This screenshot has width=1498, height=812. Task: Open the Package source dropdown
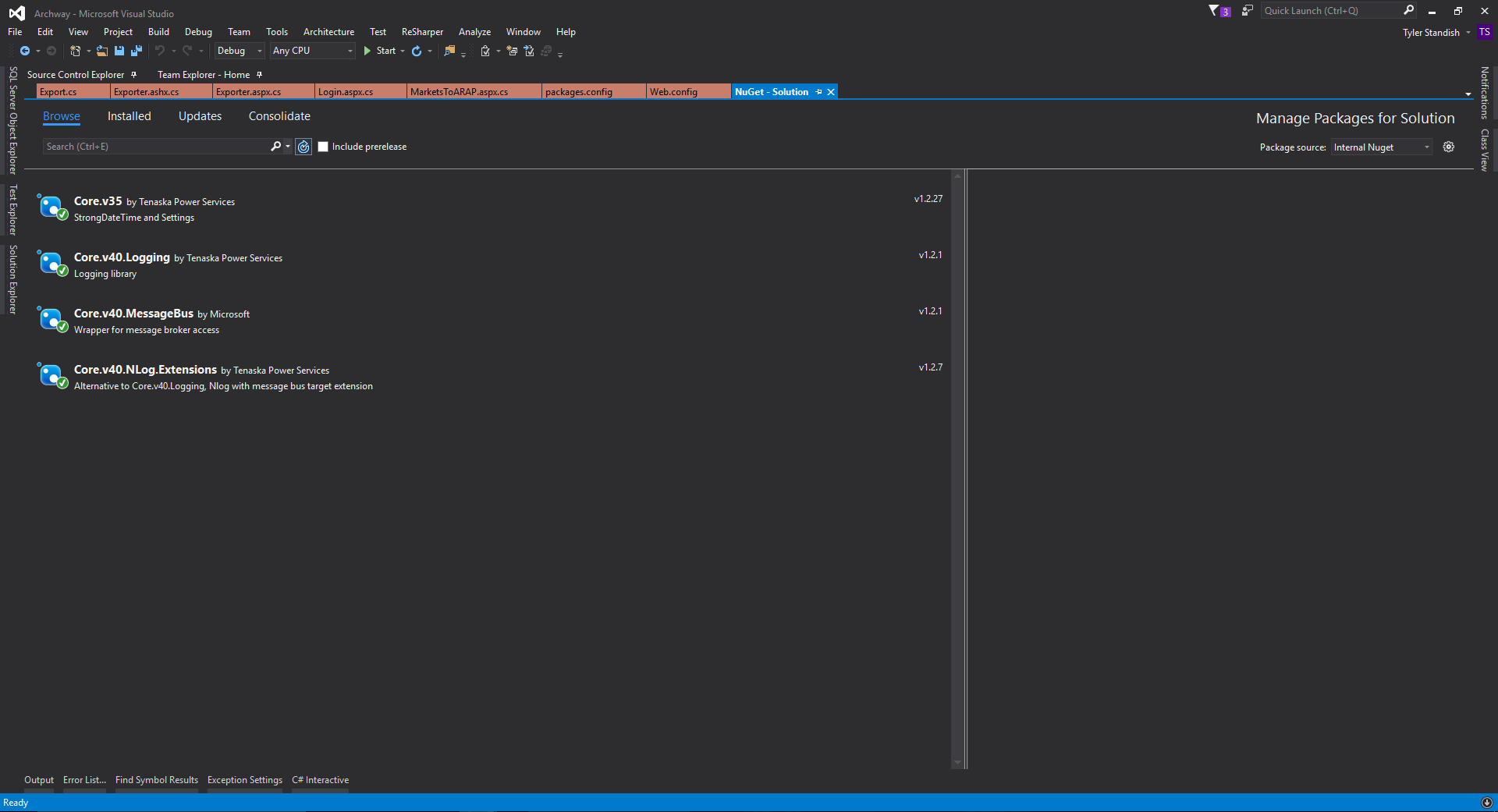click(x=1382, y=147)
